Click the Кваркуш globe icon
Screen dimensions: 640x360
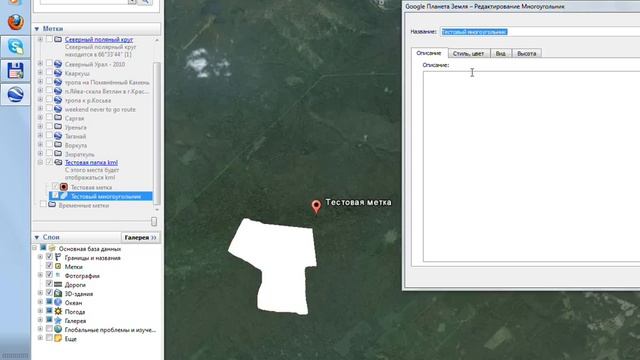pos(58,73)
